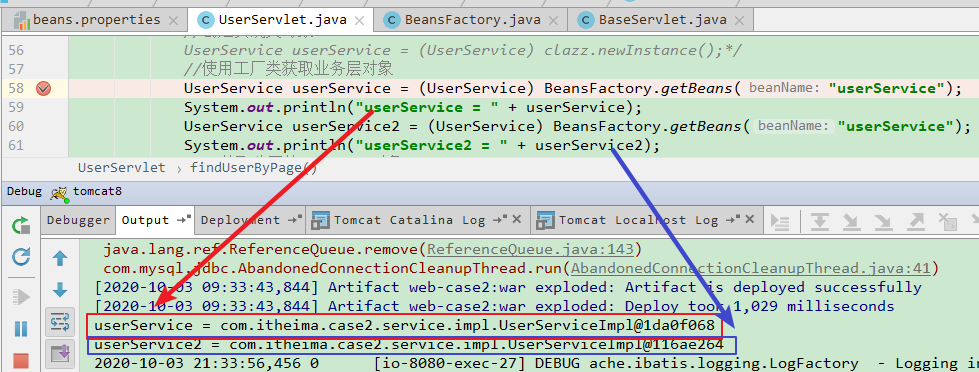This screenshot has height=372, width=979.
Task: Click the println "userService2 = " code line
Action: point(422,146)
